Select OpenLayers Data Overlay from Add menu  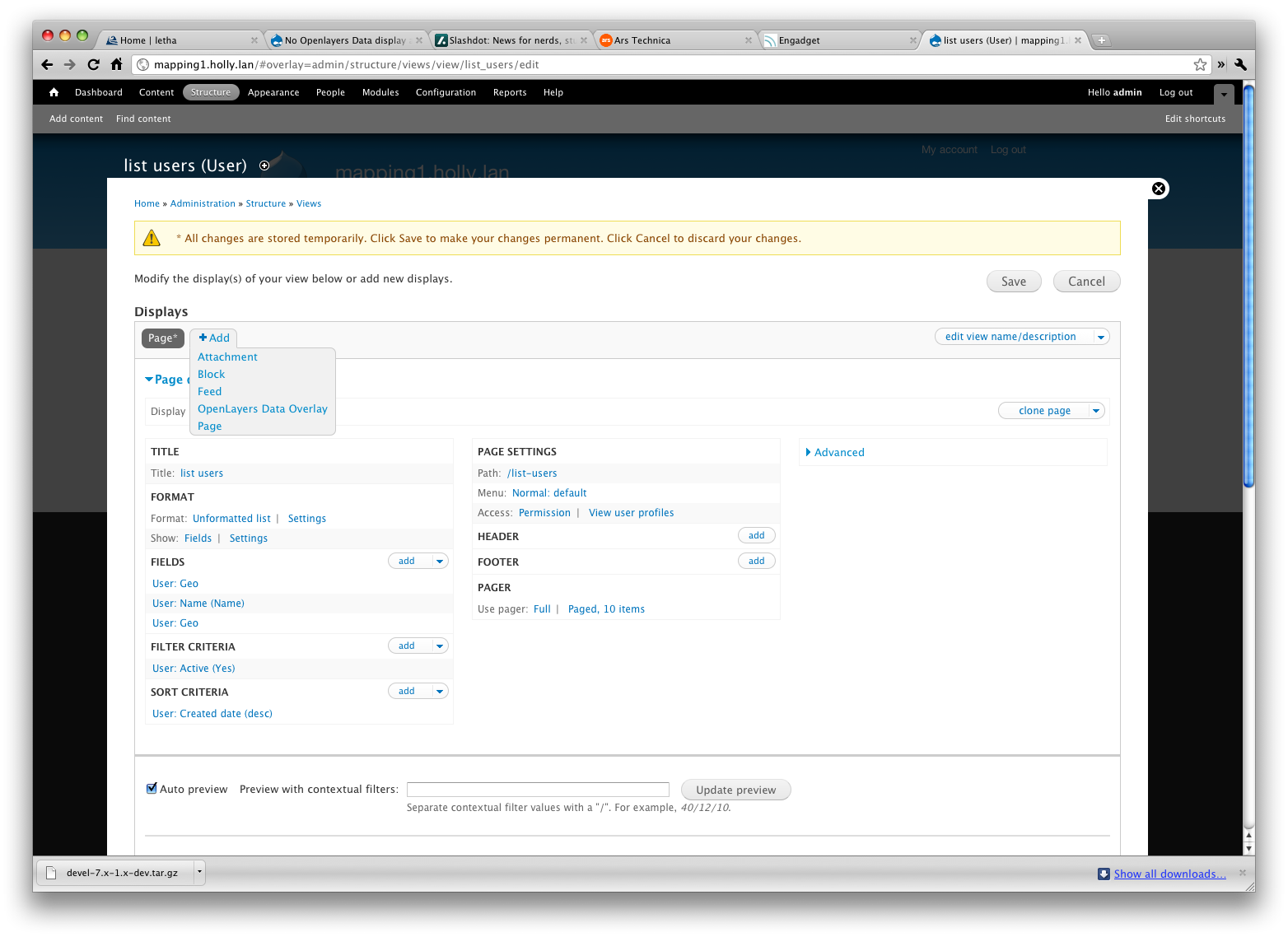click(262, 409)
